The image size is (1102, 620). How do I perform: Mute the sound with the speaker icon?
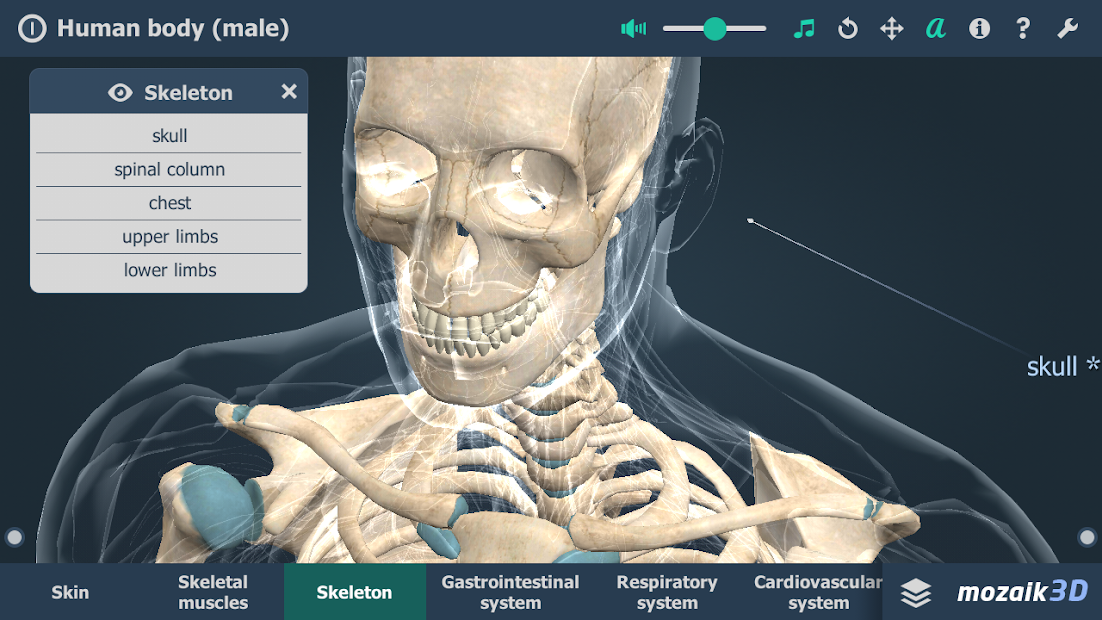(x=634, y=28)
